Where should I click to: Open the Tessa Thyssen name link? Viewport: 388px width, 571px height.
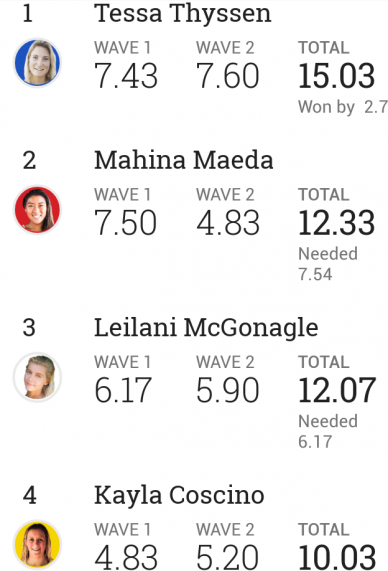[x=183, y=14]
